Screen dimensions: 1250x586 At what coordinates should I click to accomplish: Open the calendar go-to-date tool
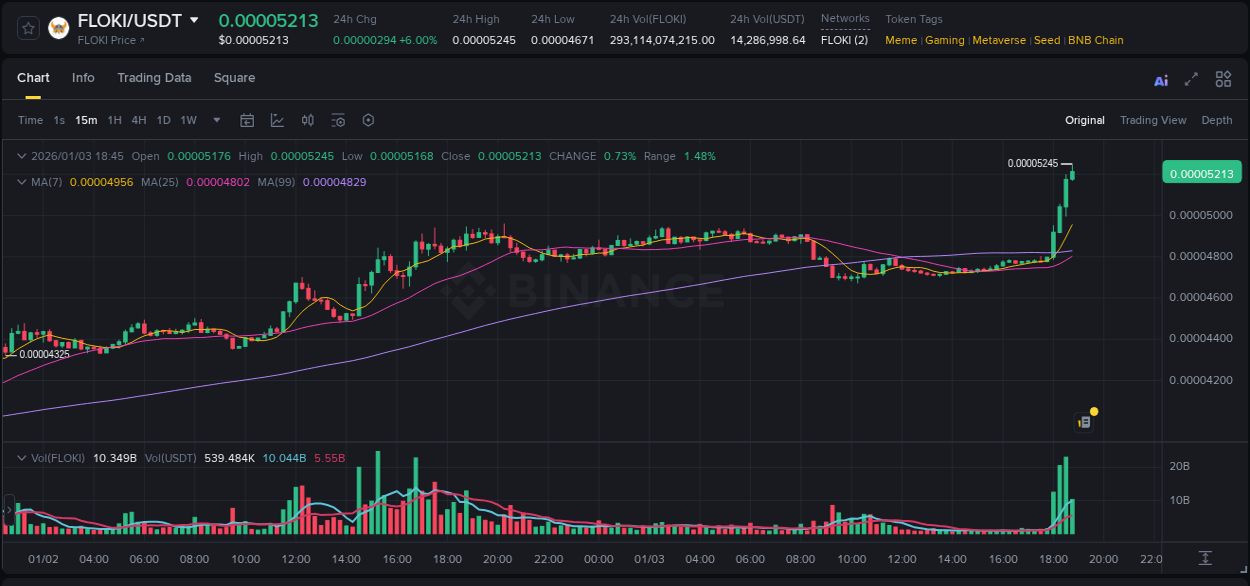[x=247, y=120]
